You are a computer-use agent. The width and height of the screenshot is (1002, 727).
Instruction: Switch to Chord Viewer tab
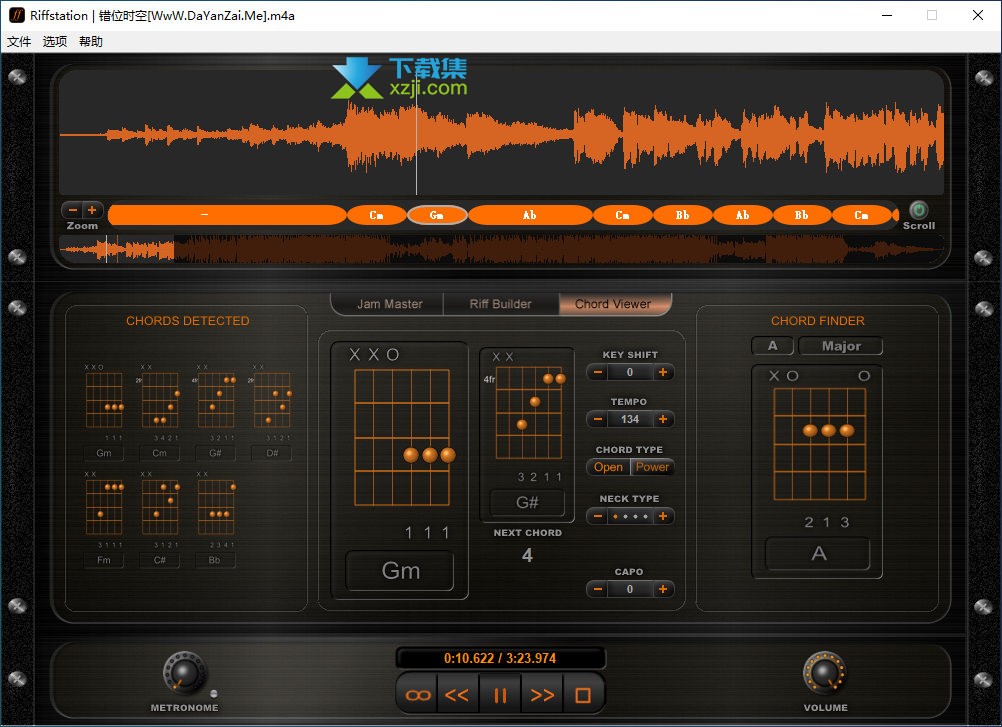(x=613, y=304)
